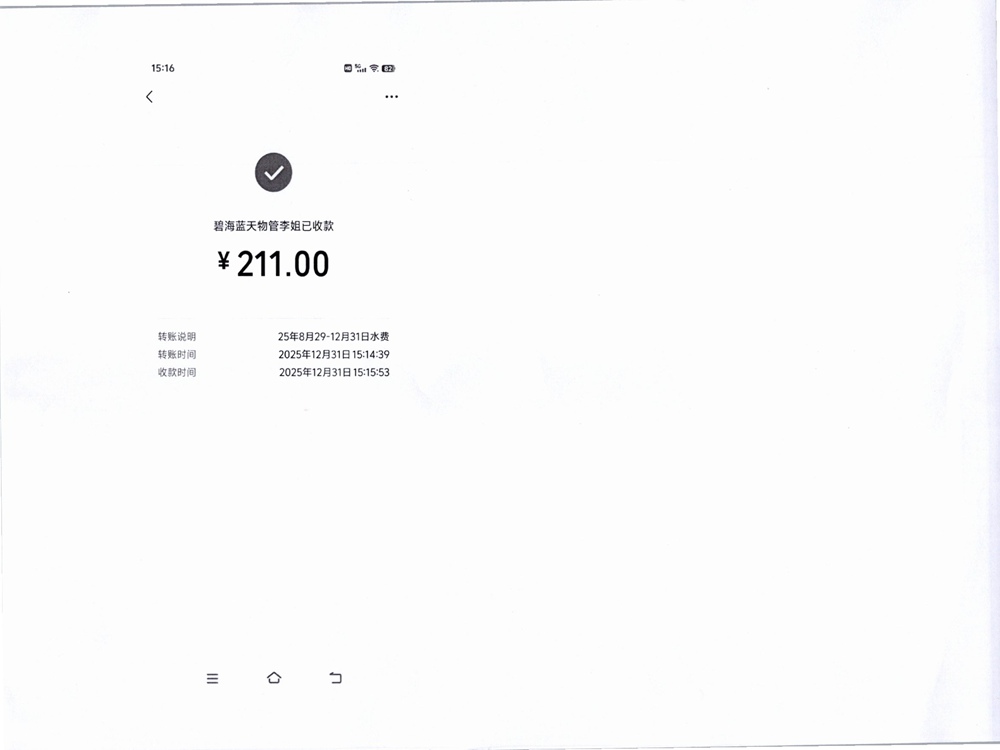
Task: Tap the dark checkmark success icon
Action: (274, 172)
